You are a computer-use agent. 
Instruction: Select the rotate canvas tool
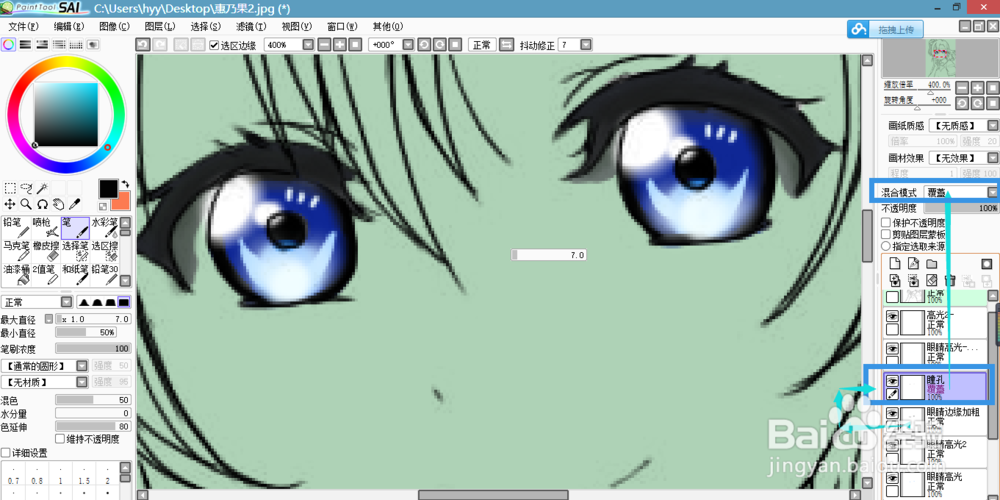coord(42,204)
